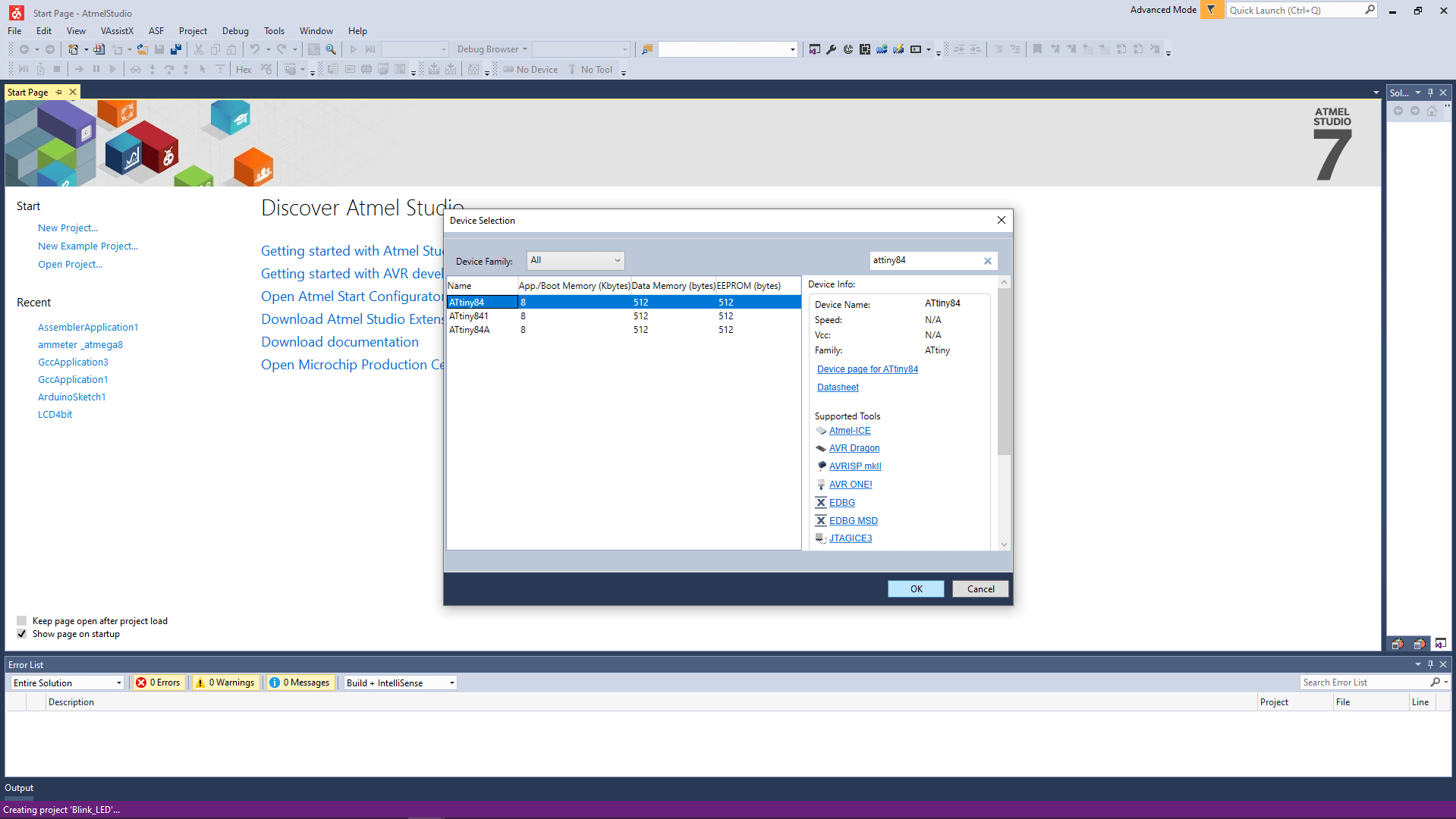Screen dimensions: 1456x819
Task: Toggle the 0 Warnings filter
Action: click(225, 682)
